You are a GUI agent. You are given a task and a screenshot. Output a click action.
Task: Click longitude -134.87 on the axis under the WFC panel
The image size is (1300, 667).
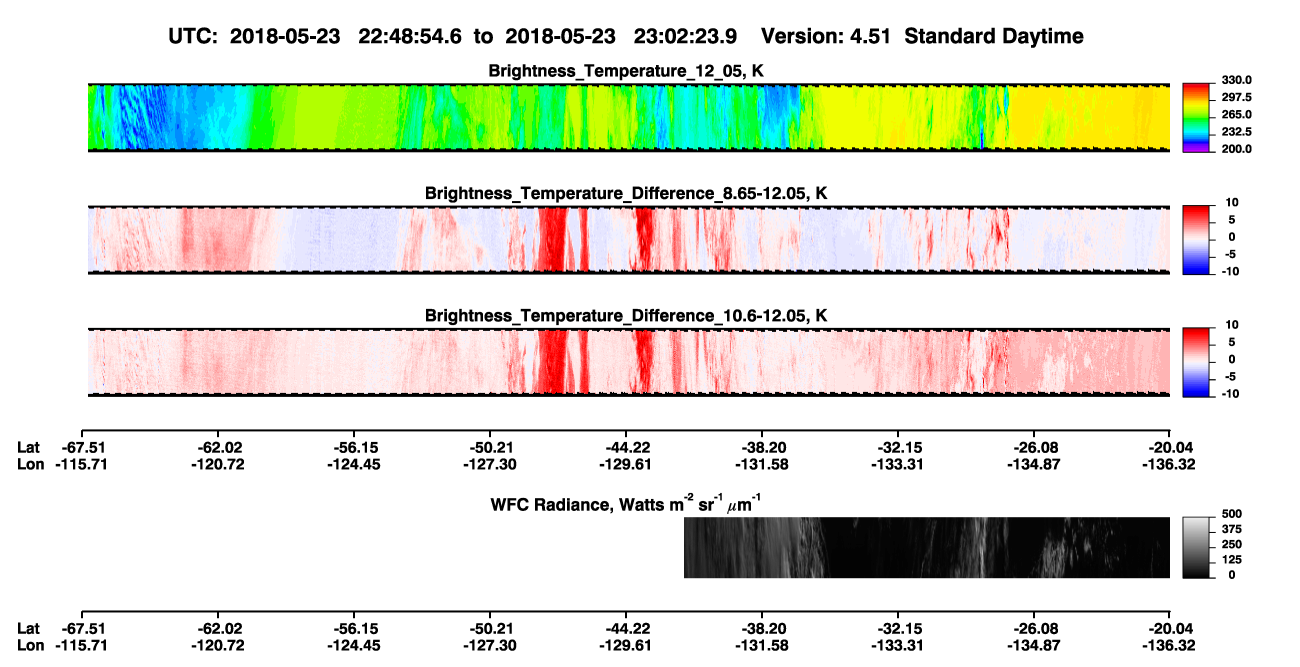[1035, 644]
